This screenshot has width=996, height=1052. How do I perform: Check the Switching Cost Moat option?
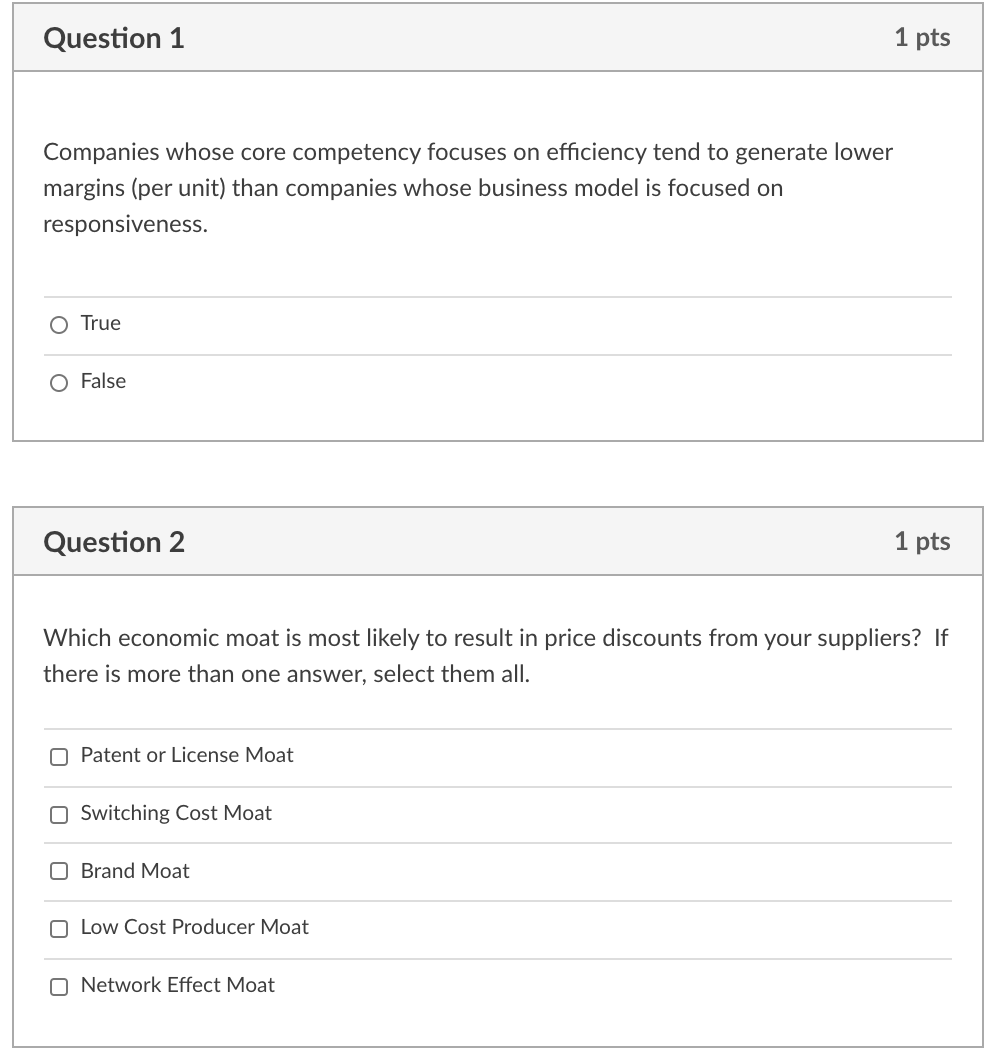coord(59,815)
